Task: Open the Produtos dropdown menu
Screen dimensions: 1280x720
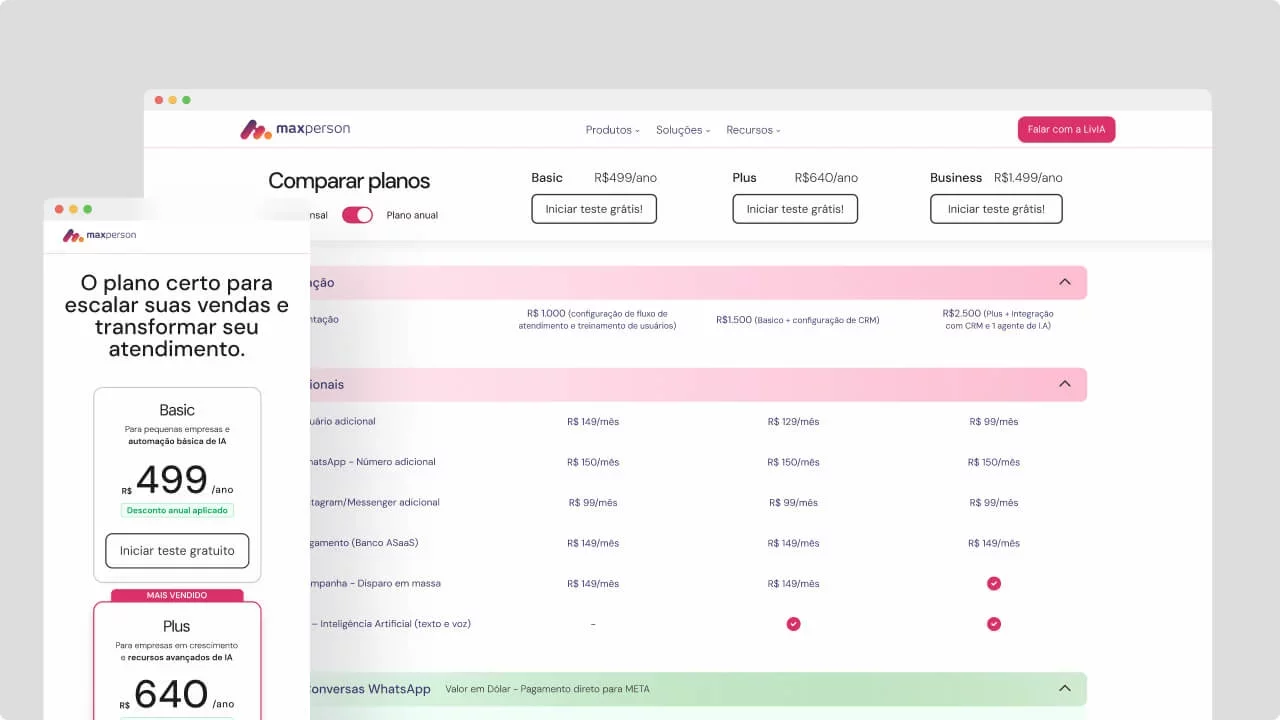Action: point(612,130)
